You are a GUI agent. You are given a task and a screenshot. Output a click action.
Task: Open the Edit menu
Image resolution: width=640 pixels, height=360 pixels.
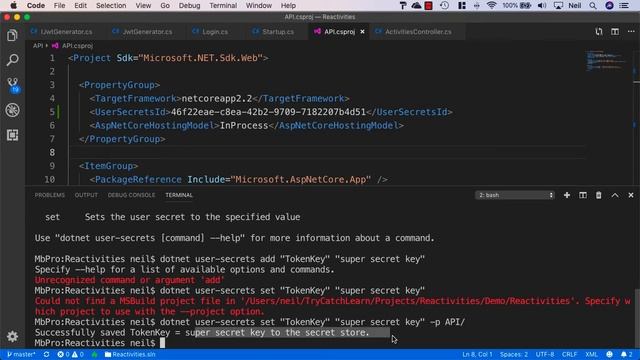[x=80, y=5]
